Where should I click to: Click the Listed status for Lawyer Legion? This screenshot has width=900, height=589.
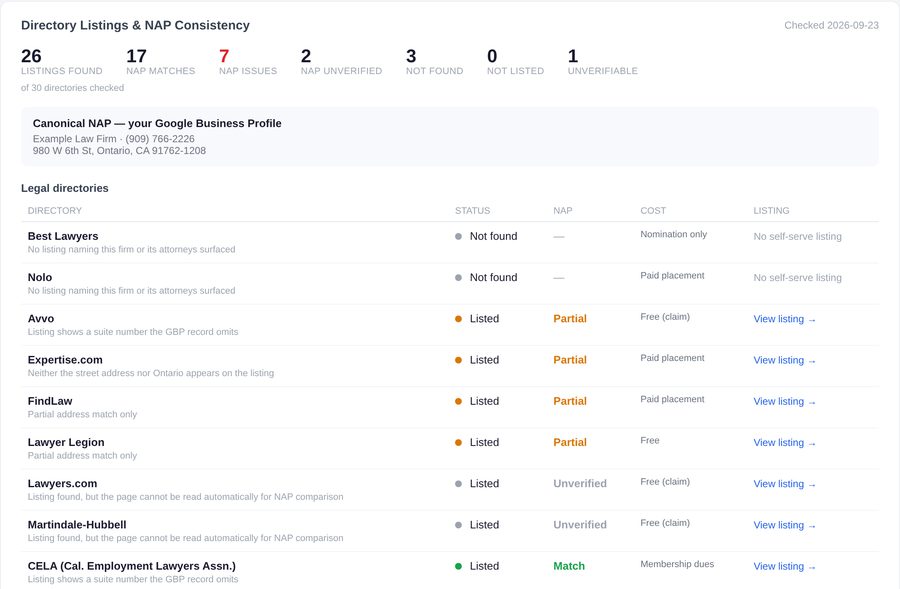477,442
